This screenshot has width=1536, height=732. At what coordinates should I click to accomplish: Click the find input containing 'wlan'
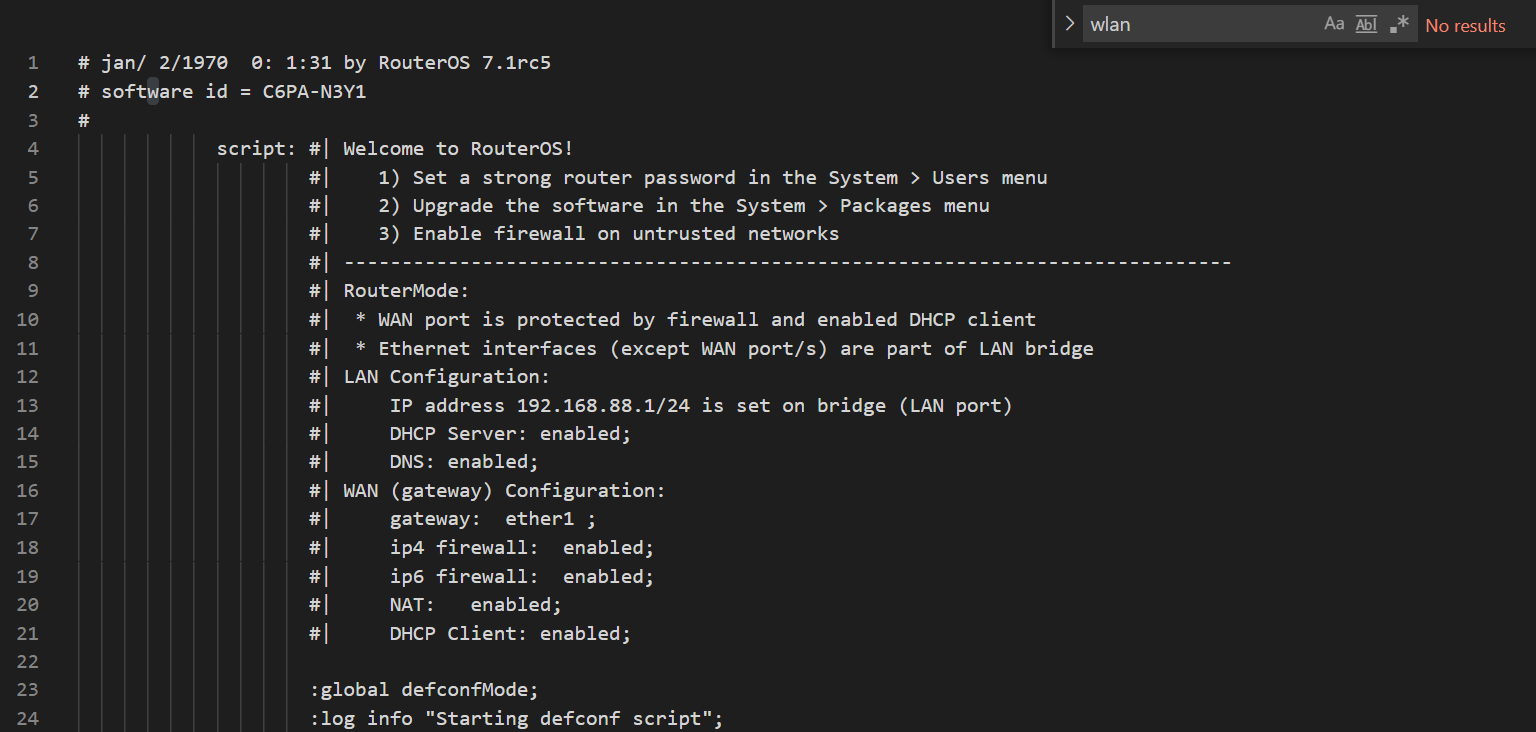pos(1200,24)
